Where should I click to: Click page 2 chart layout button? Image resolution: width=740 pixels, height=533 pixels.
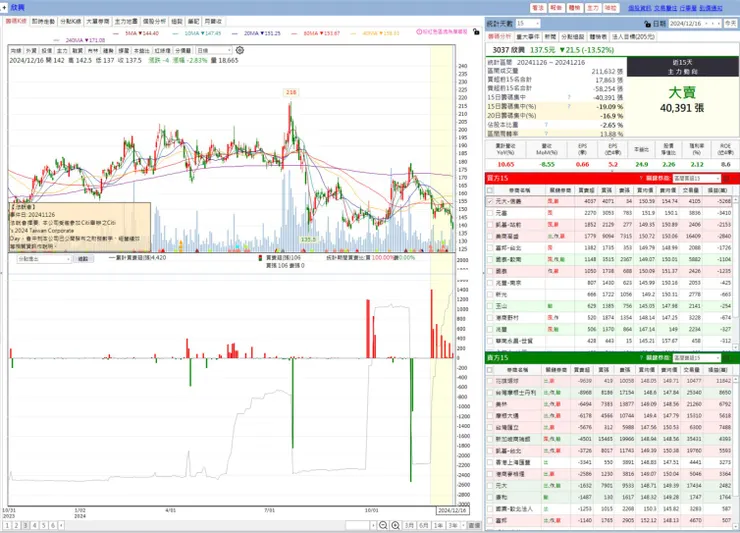(x=16, y=525)
